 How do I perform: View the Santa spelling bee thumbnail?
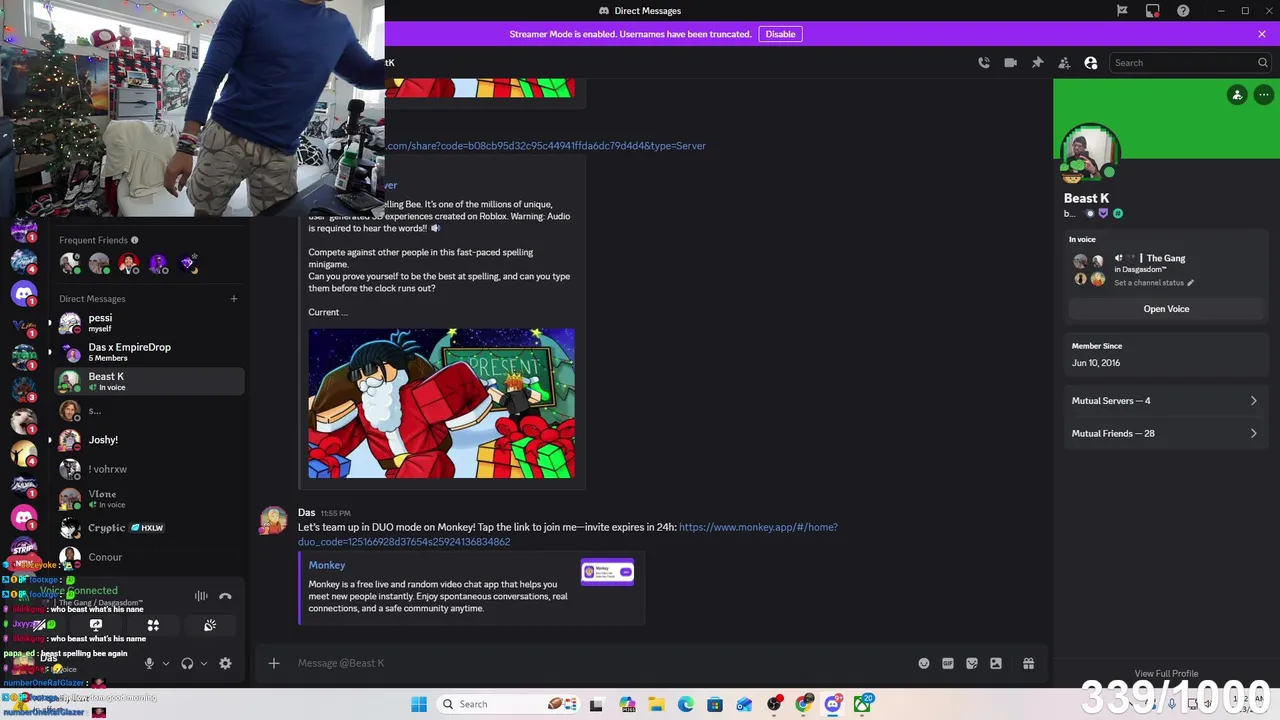click(x=441, y=403)
